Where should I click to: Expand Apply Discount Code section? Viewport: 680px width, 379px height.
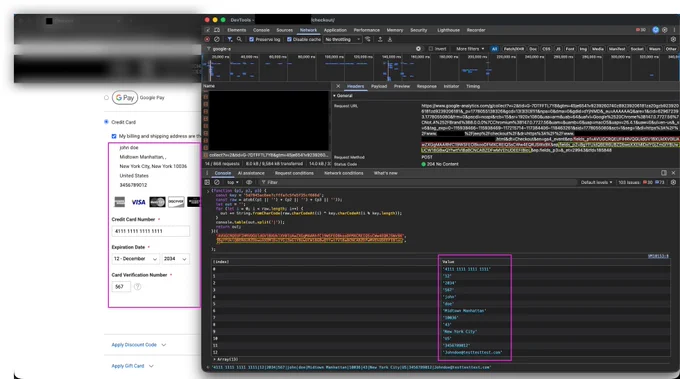[x=139, y=345]
